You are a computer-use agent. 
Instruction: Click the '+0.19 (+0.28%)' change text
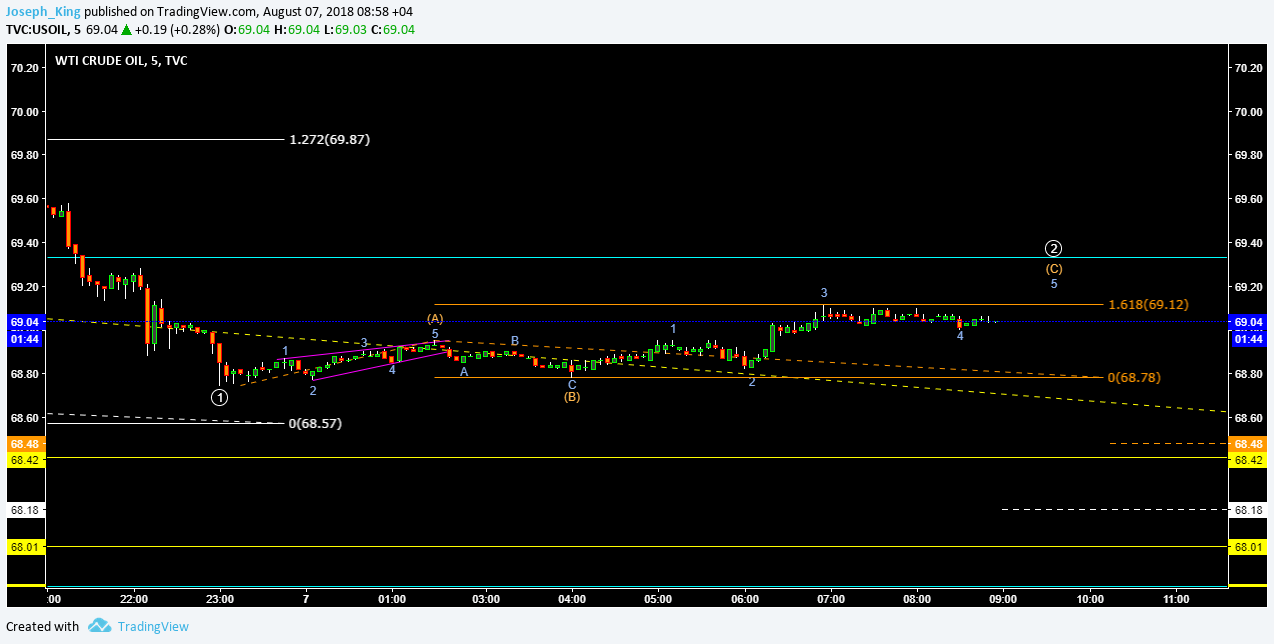point(178,30)
